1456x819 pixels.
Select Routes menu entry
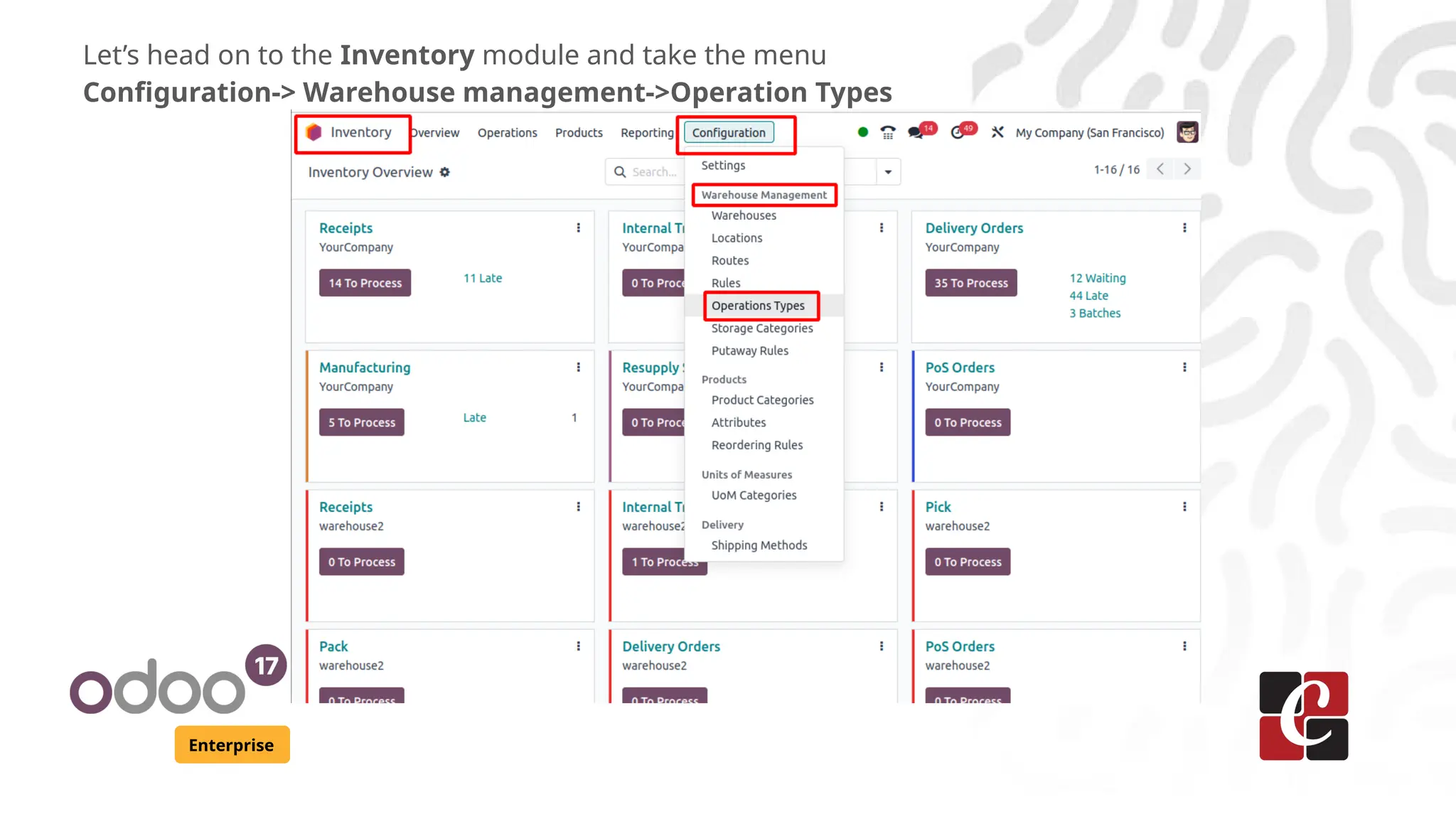point(730,261)
